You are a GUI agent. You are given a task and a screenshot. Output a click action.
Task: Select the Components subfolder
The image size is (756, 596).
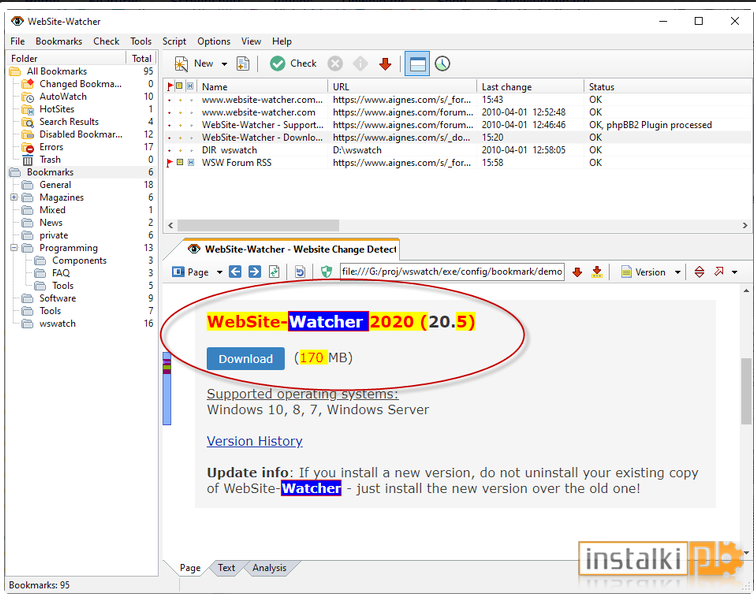tap(79, 260)
